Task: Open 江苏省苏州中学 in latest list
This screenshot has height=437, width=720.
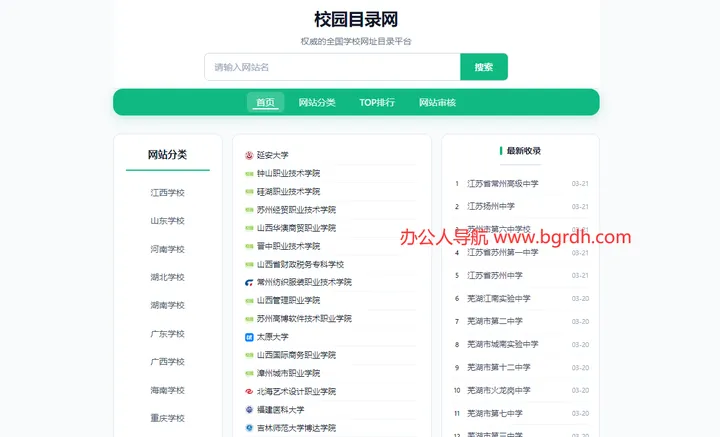Action: click(x=495, y=275)
